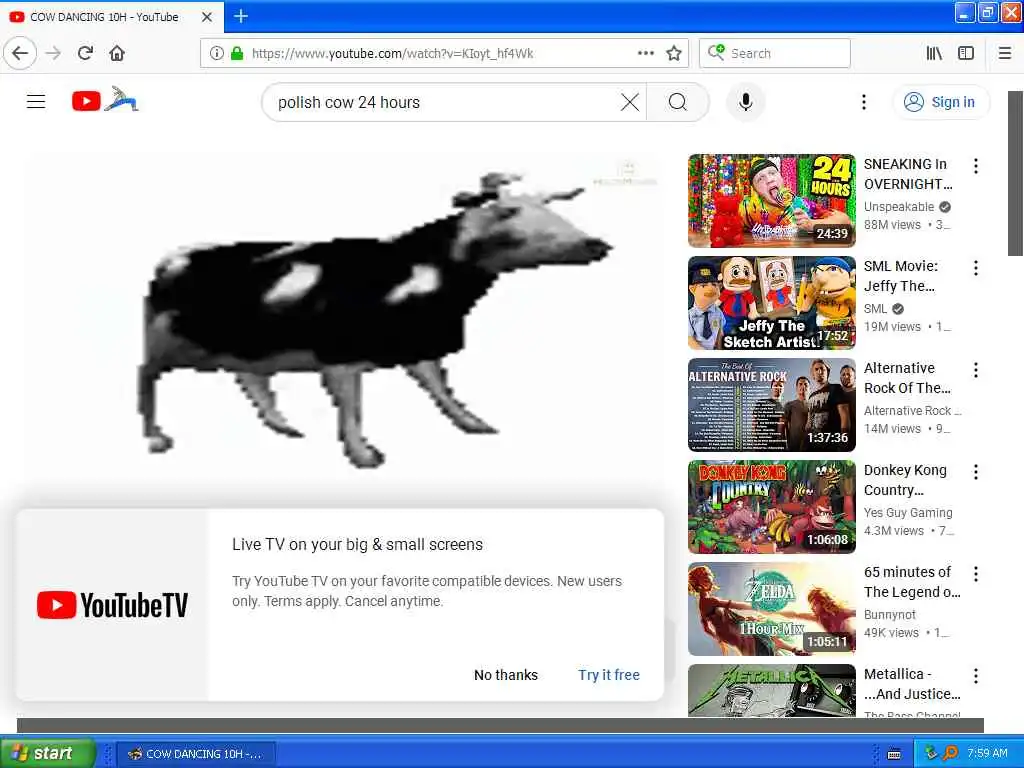This screenshot has width=1024, height=768.
Task: Bookmark this page with the star icon
Action: (674, 53)
